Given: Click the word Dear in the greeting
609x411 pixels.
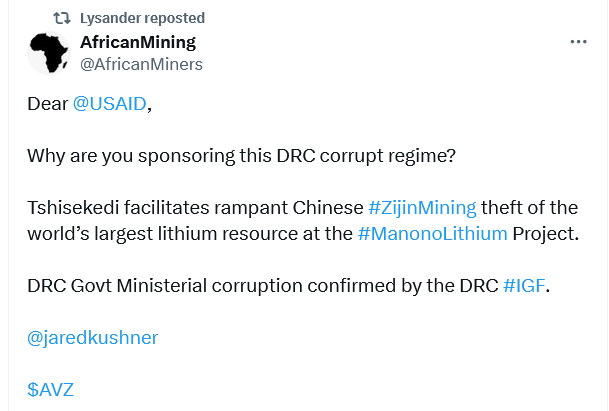Looking at the screenshot, I should click(47, 104).
